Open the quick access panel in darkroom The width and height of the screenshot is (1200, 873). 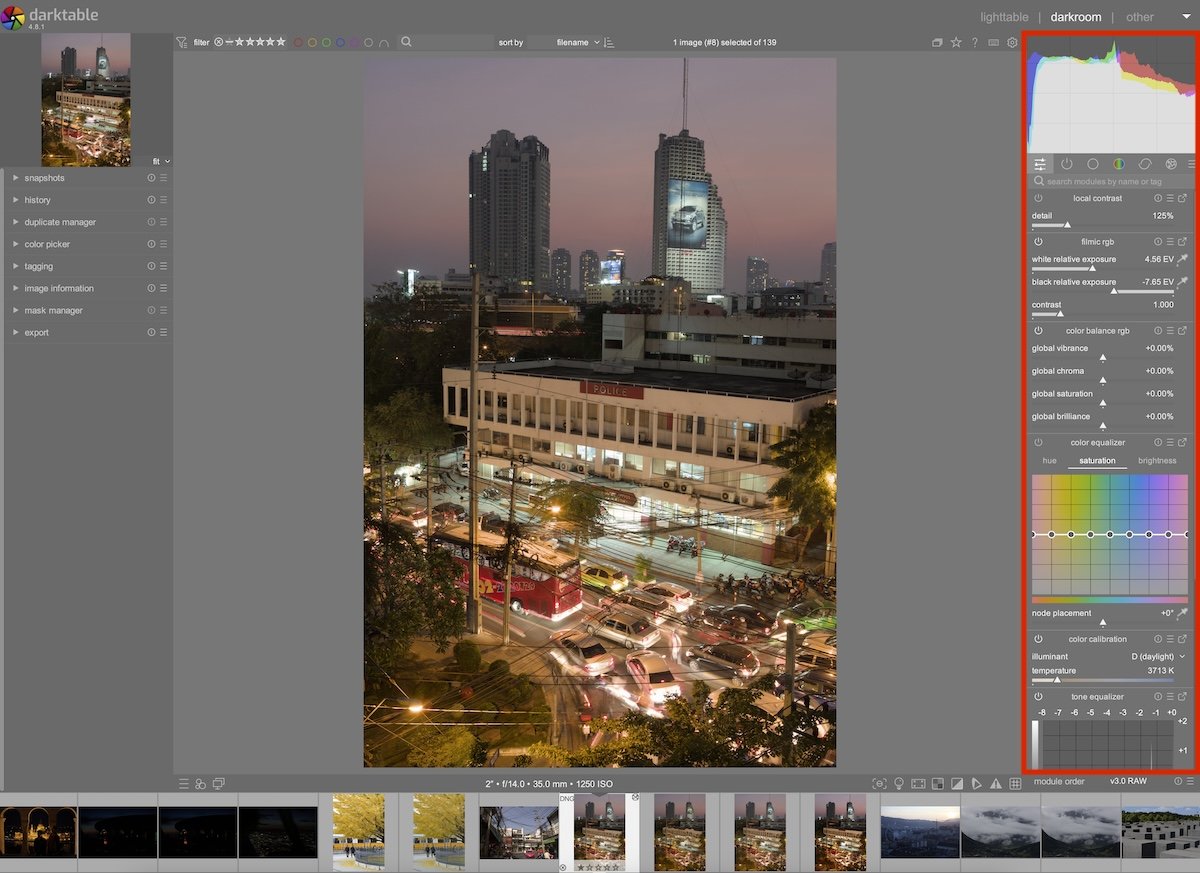[x=1040, y=164]
